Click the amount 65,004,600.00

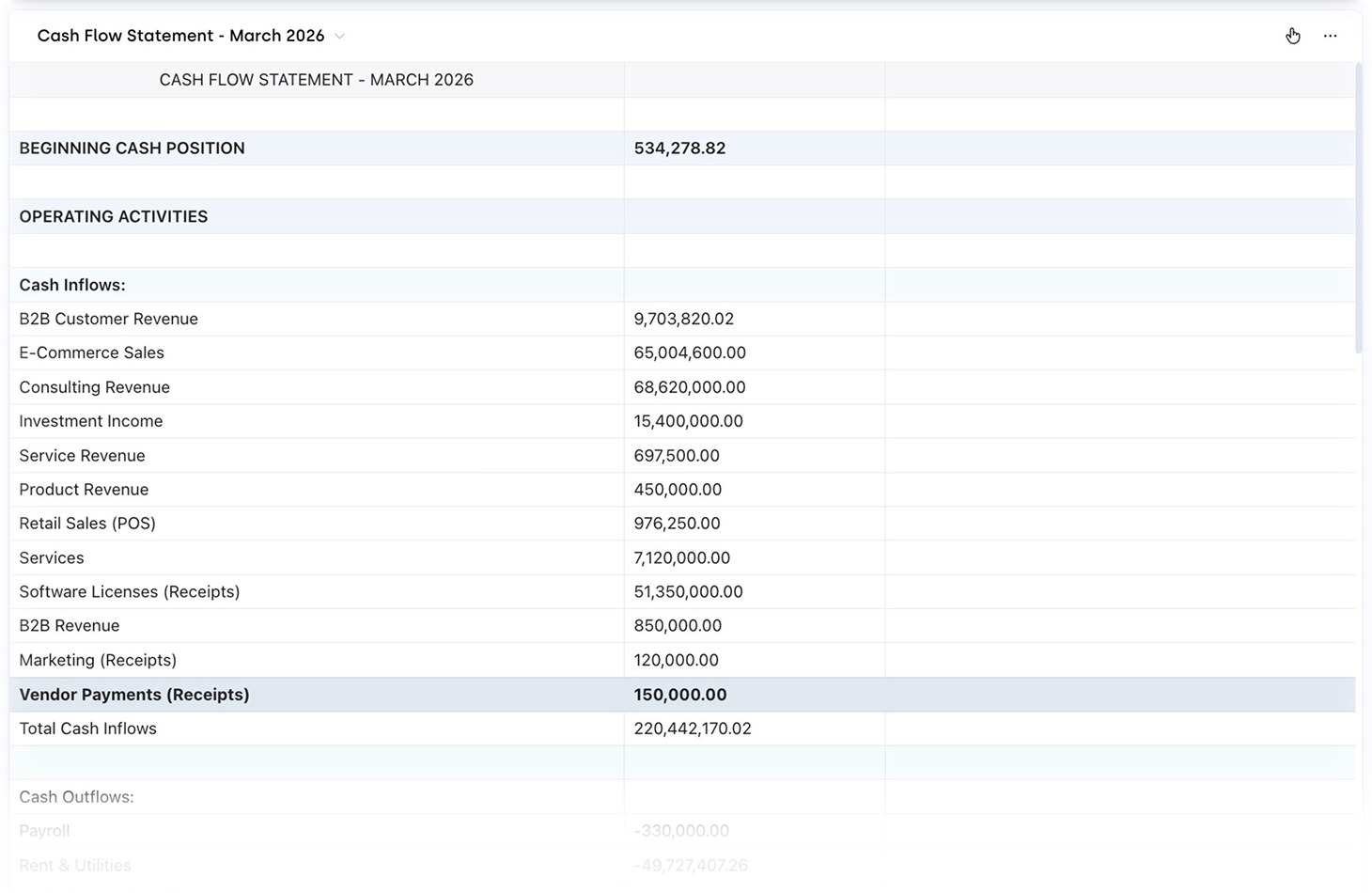690,352
